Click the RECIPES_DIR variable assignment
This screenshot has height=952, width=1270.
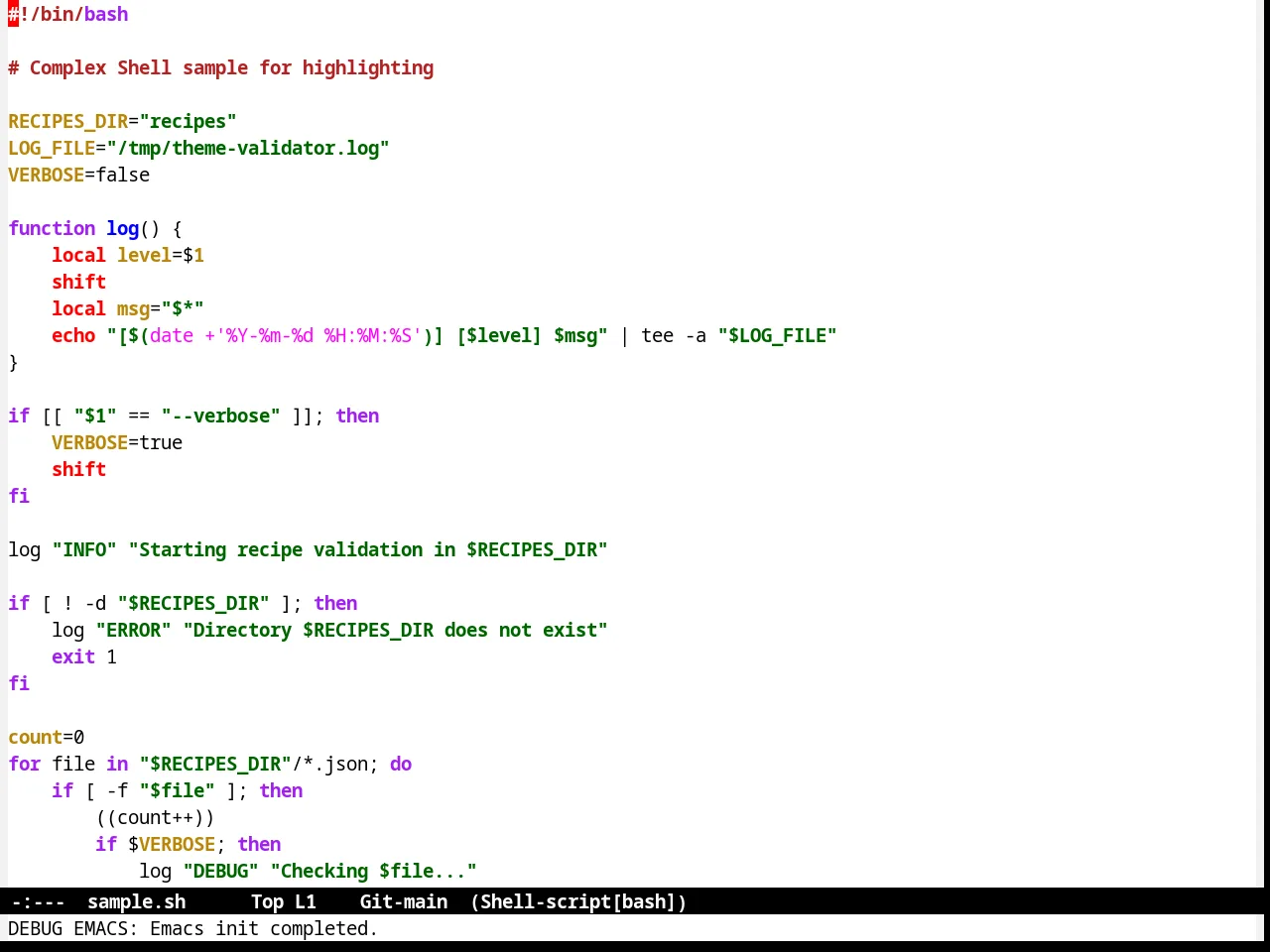(x=122, y=121)
